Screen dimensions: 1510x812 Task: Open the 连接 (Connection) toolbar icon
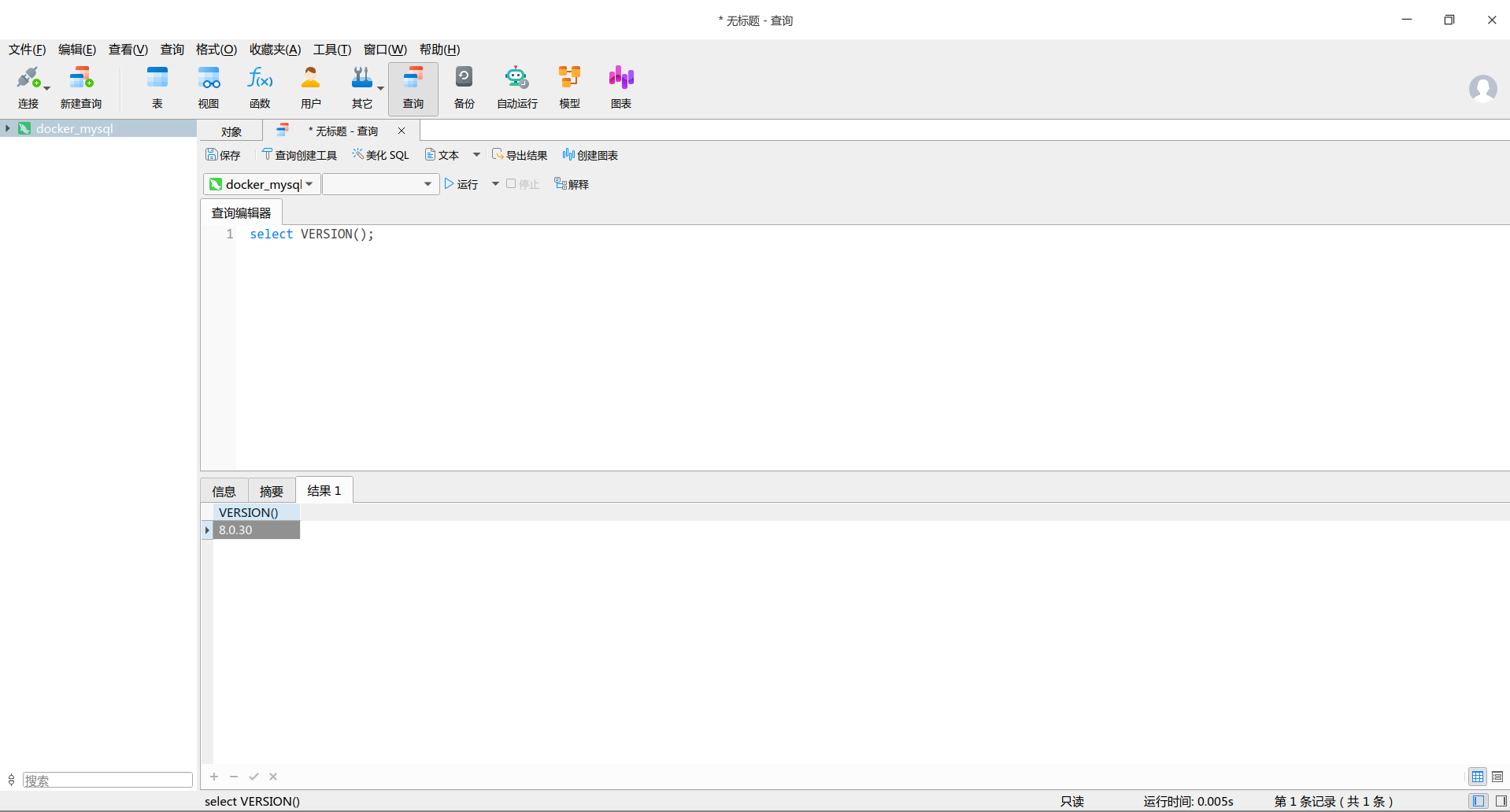(28, 87)
